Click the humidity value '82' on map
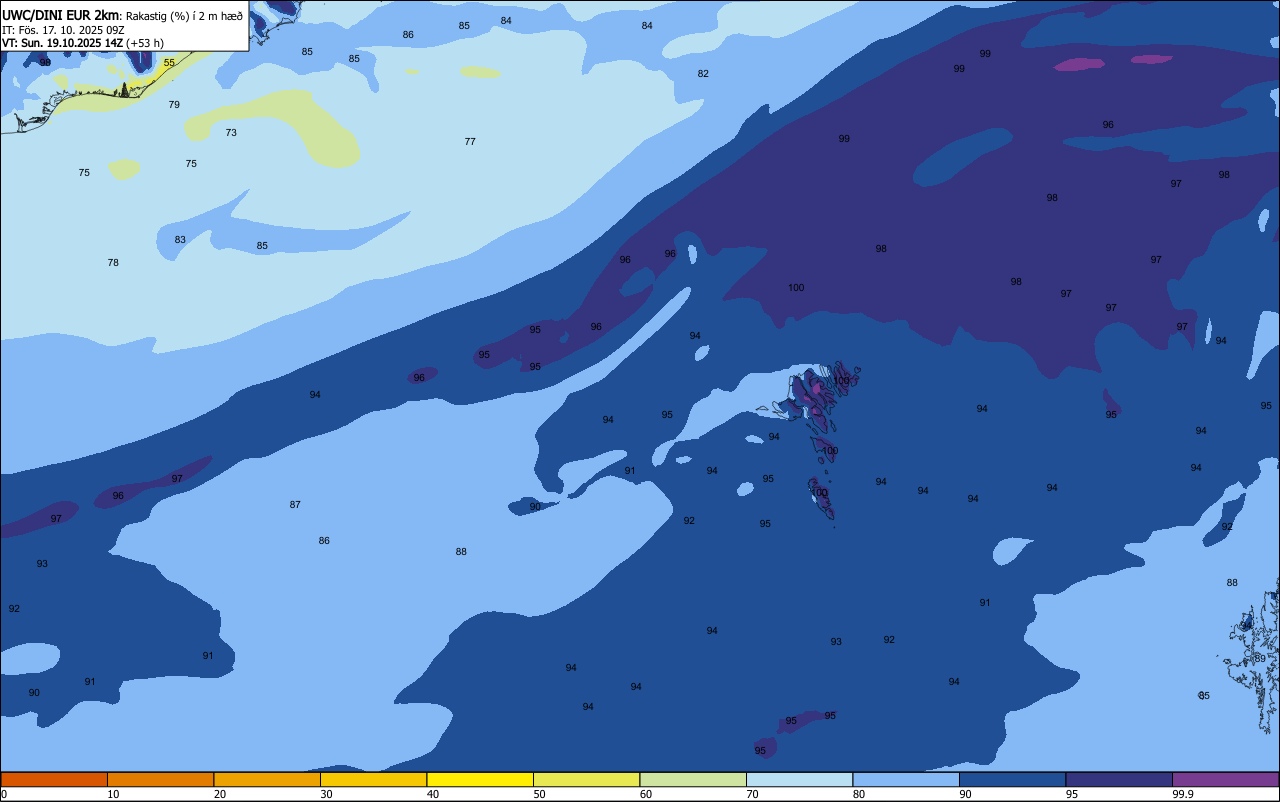1280x802 pixels. coord(703,73)
